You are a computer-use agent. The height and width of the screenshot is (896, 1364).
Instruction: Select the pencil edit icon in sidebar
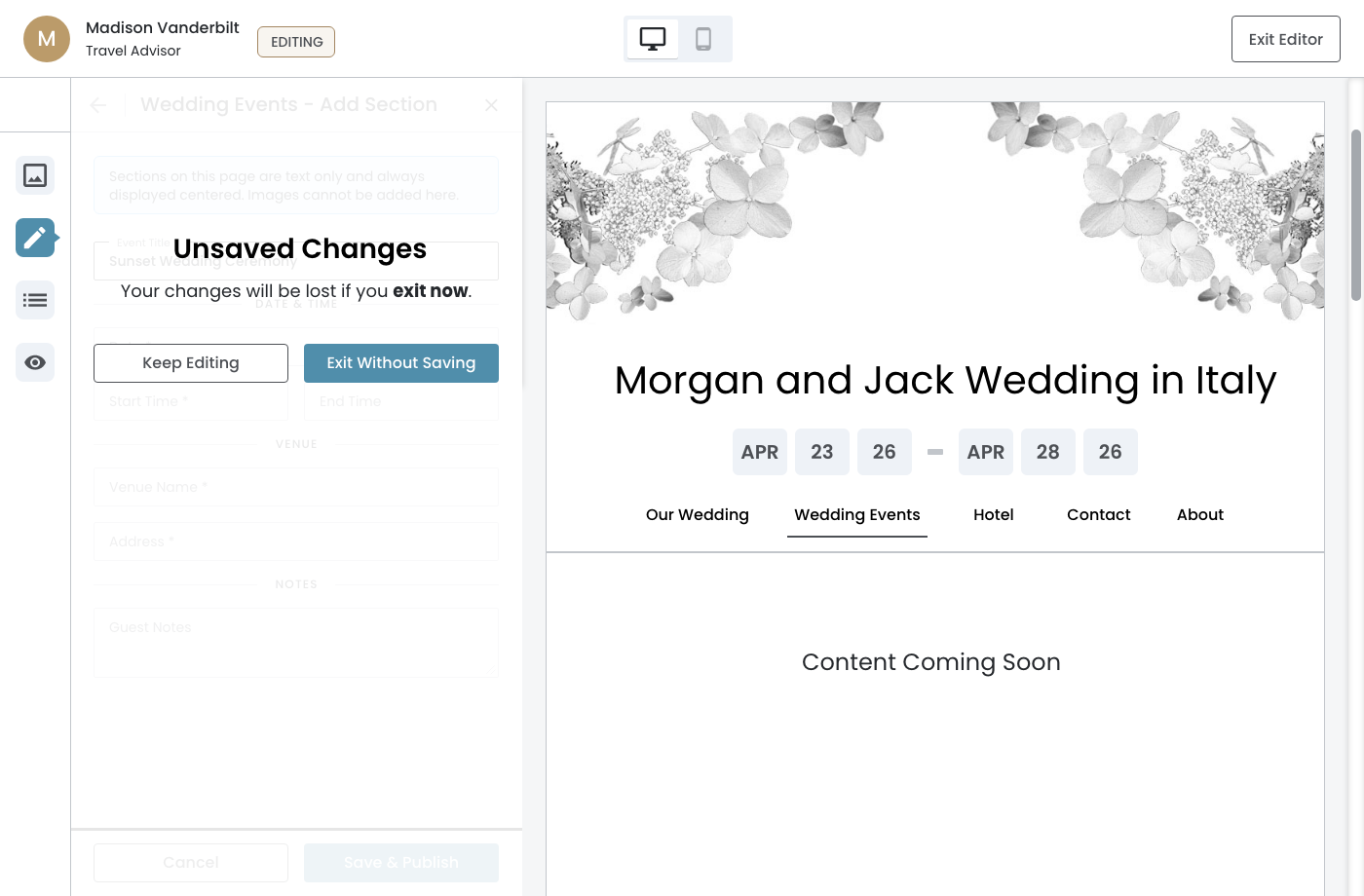point(35,238)
